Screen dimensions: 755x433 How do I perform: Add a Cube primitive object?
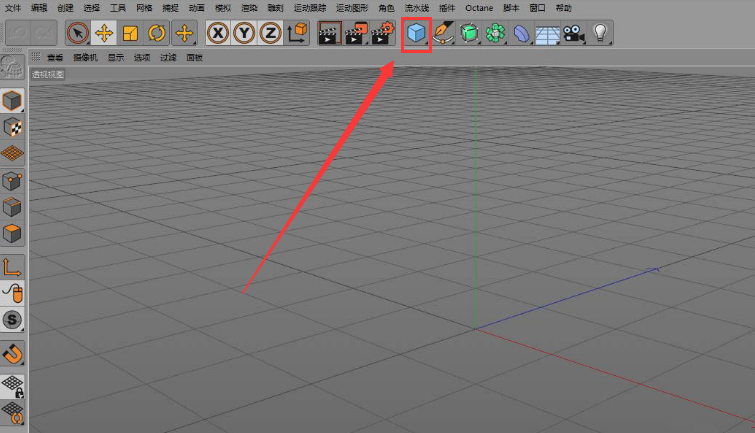pyautogui.click(x=416, y=33)
